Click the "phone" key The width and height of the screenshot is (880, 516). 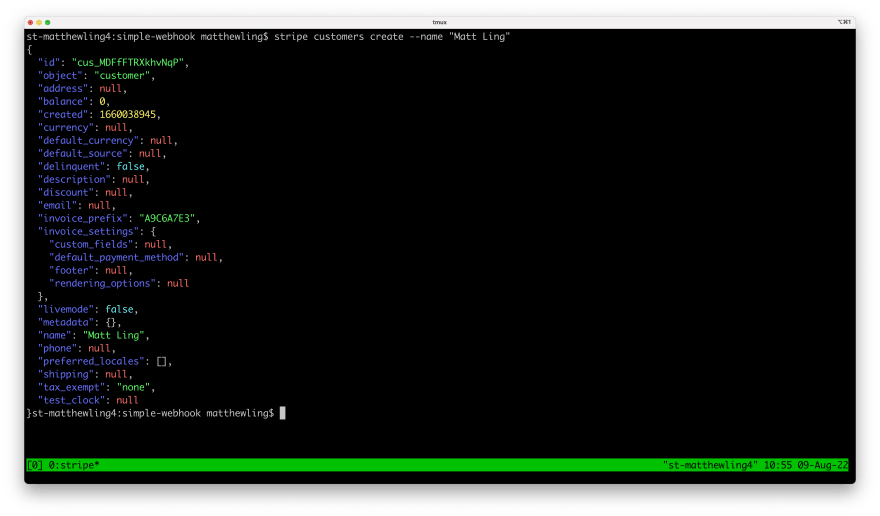tap(57, 348)
